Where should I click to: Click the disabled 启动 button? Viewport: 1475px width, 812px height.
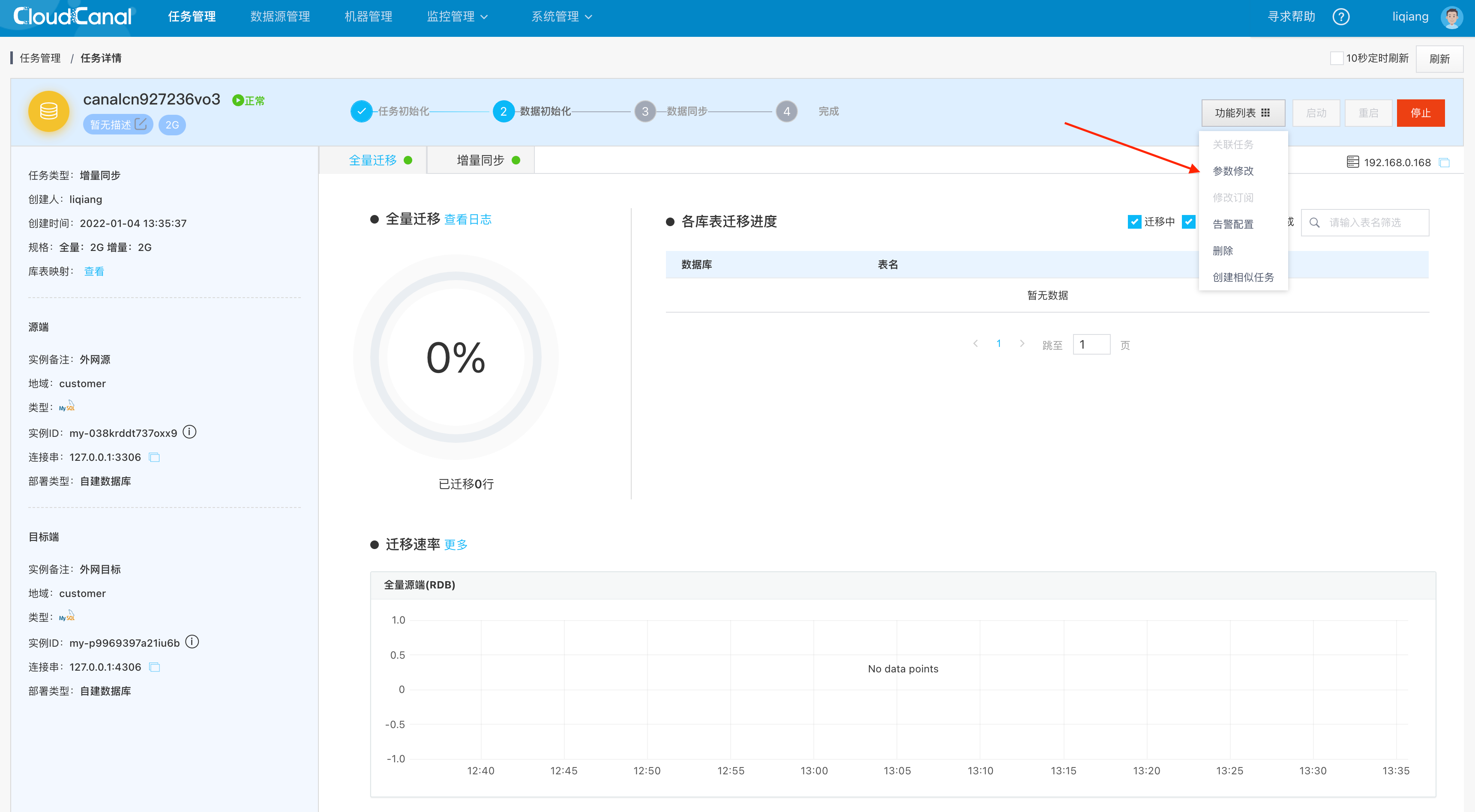(1316, 113)
